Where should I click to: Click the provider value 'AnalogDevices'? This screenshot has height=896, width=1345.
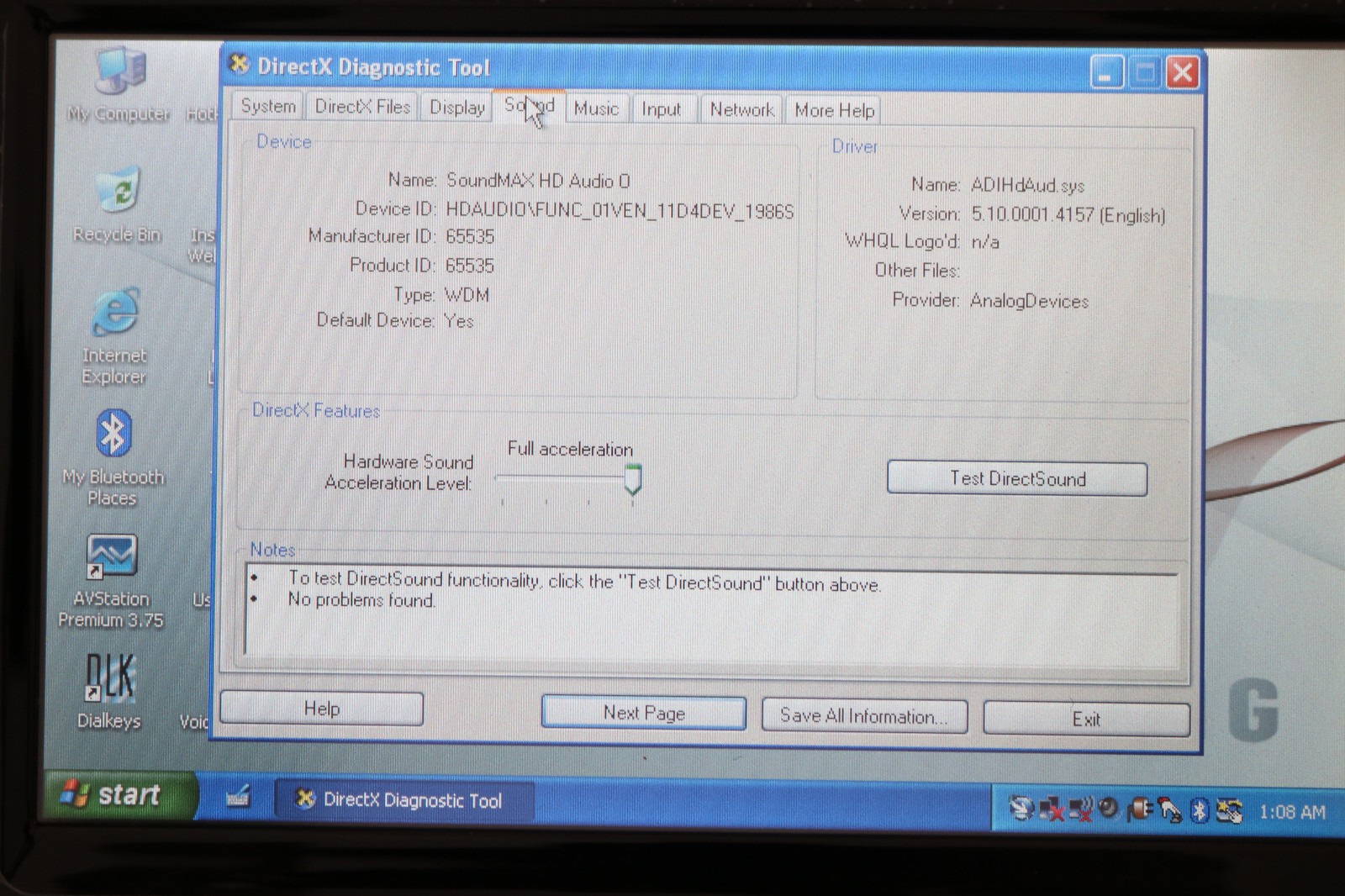click(x=1029, y=301)
